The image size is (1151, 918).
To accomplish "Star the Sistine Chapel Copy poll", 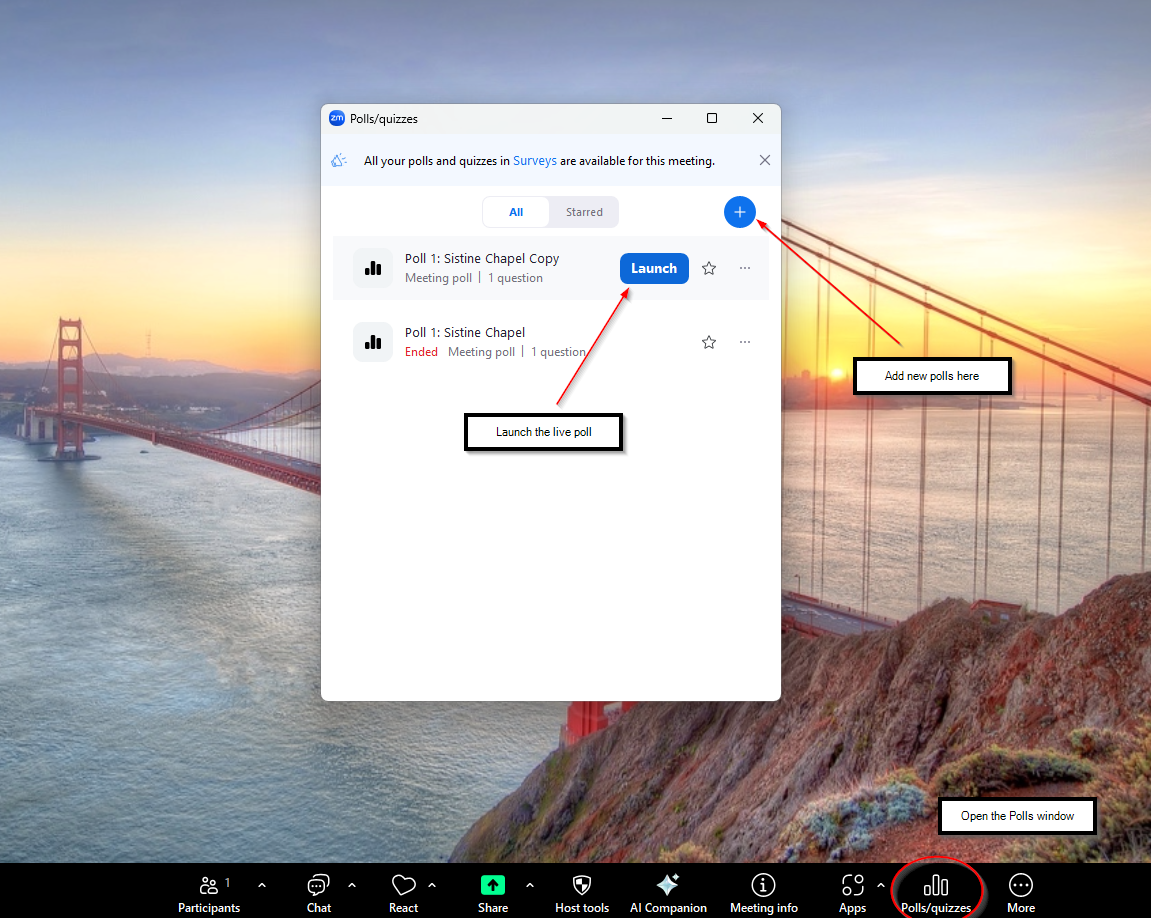I will (709, 268).
